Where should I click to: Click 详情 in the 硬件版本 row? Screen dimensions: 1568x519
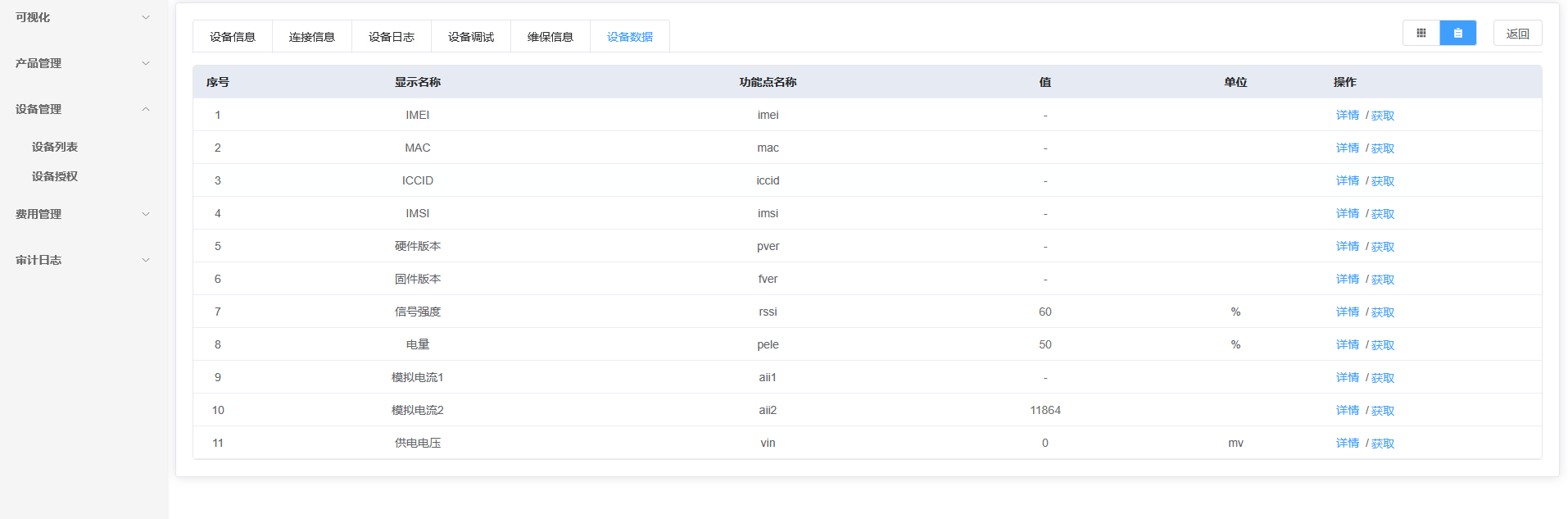point(1348,246)
